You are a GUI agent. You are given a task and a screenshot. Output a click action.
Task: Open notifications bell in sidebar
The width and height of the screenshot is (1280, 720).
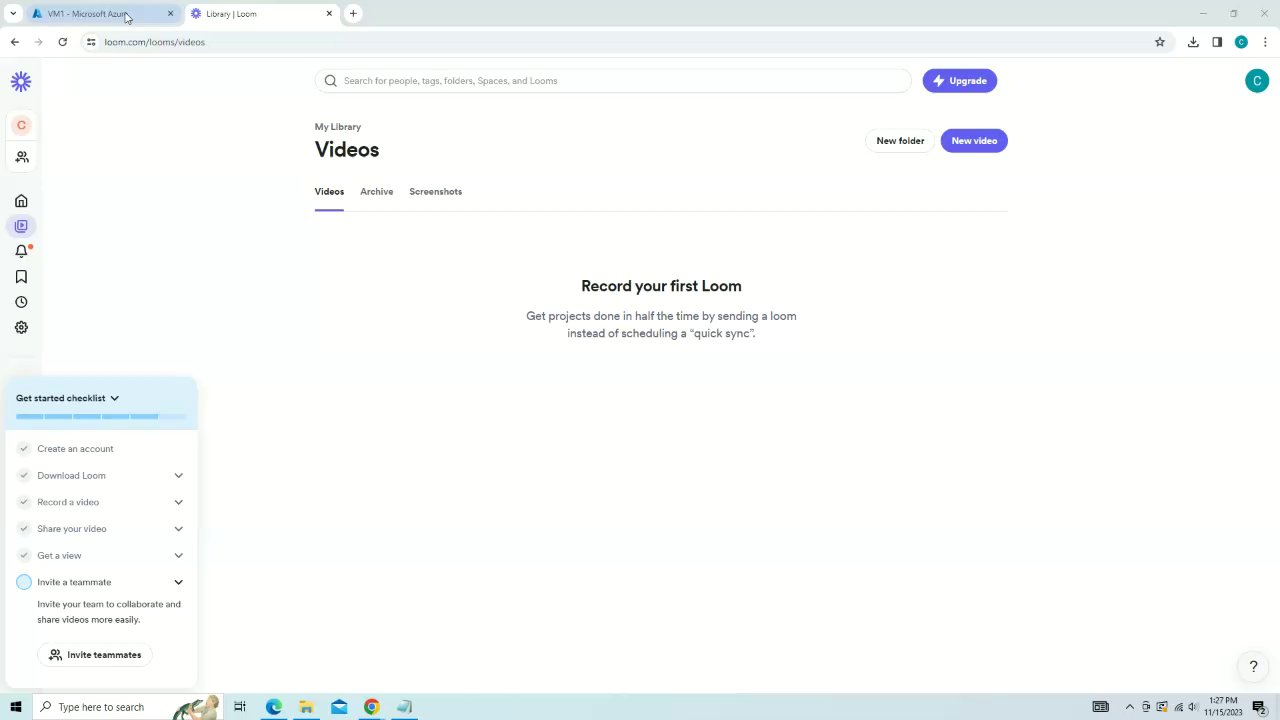coord(21,251)
